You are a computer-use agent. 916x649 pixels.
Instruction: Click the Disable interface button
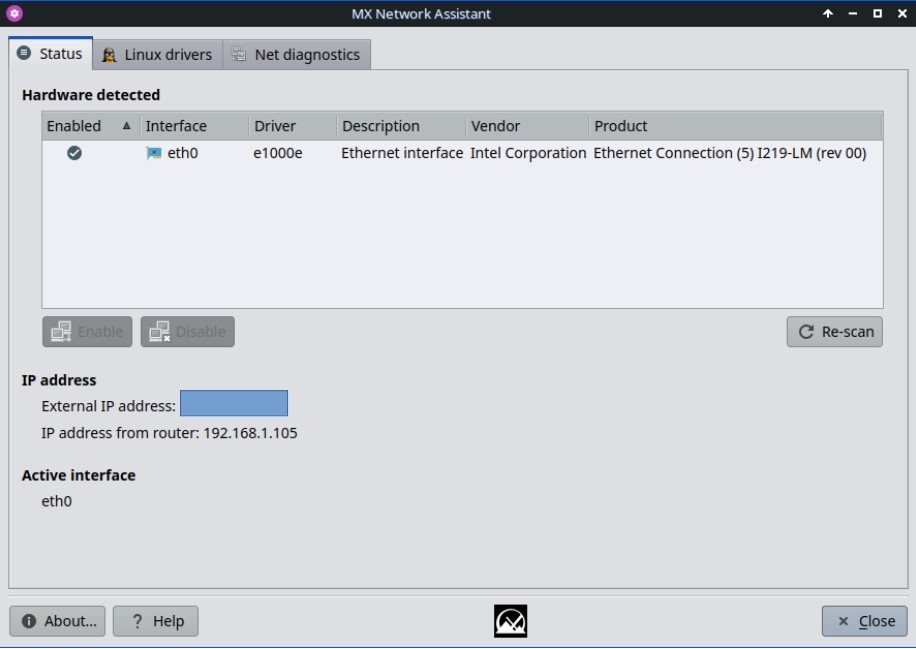tap(188, 332)
